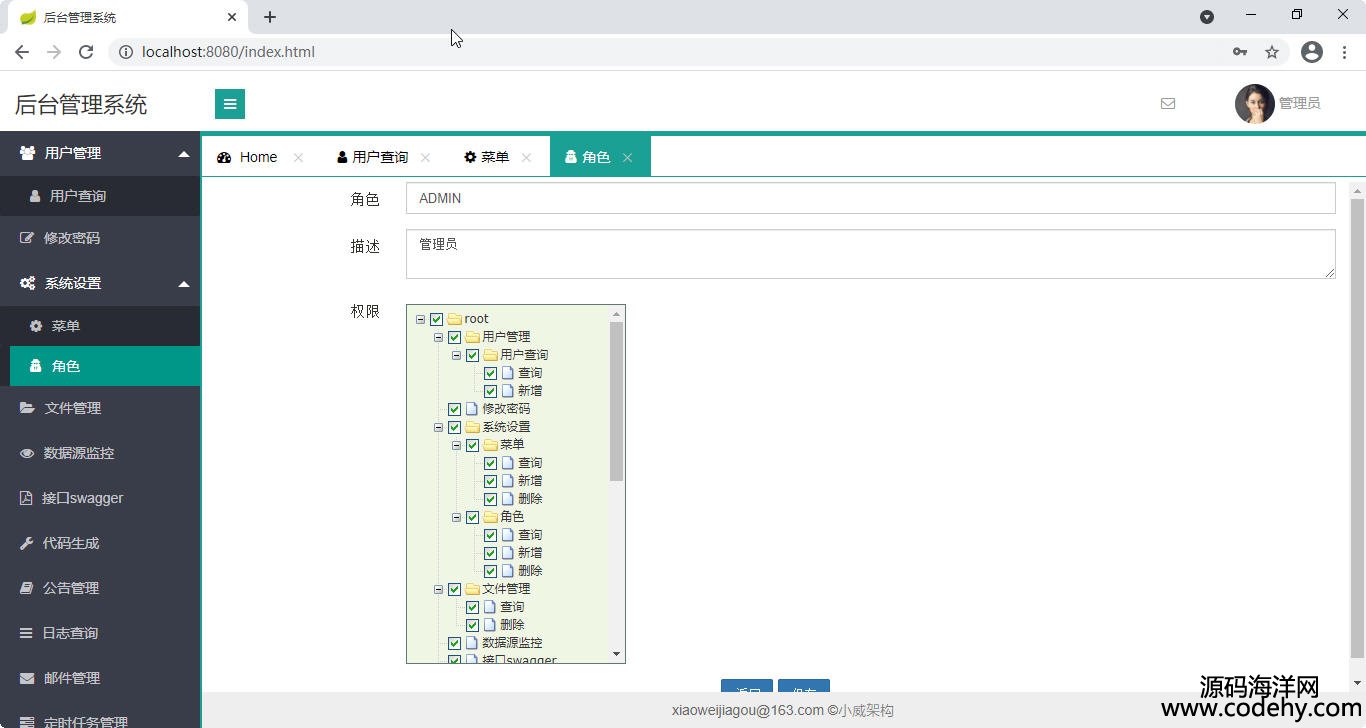Open 文件管理 in the sidebar
The width and height of the screenshot is (1366, 728).
[72, 408]
